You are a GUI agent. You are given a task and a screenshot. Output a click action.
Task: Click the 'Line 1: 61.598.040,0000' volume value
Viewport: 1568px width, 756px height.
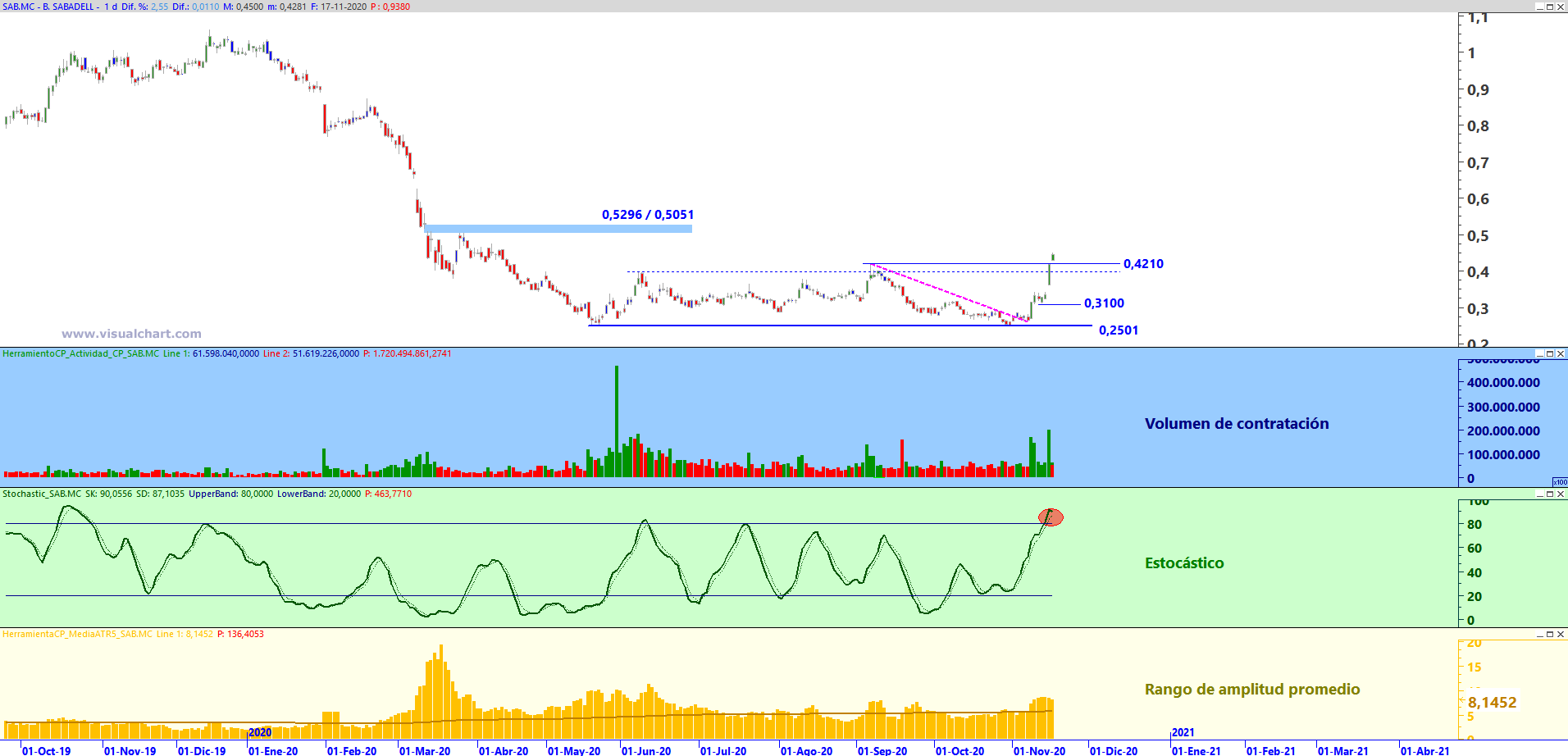(x=211, y=353)
